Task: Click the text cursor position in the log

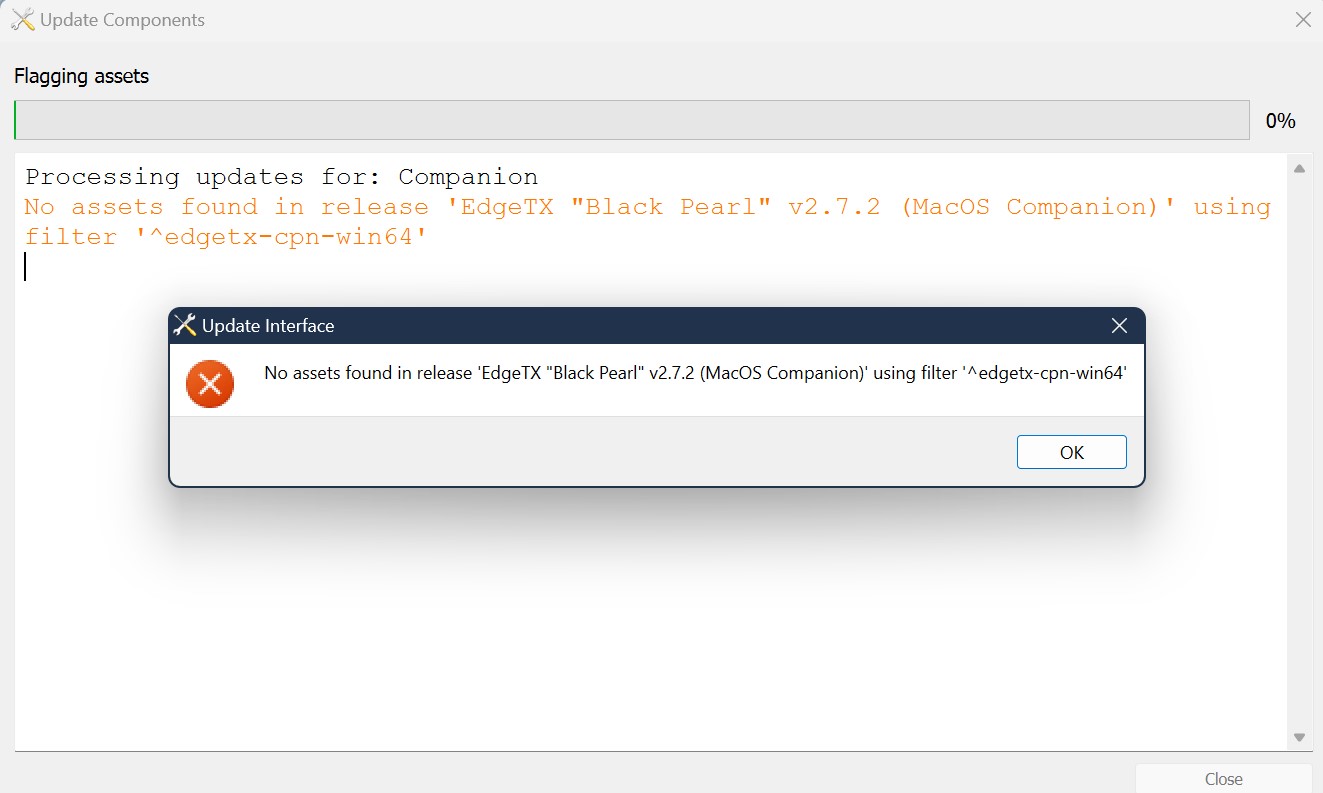Action: [25, 266]
